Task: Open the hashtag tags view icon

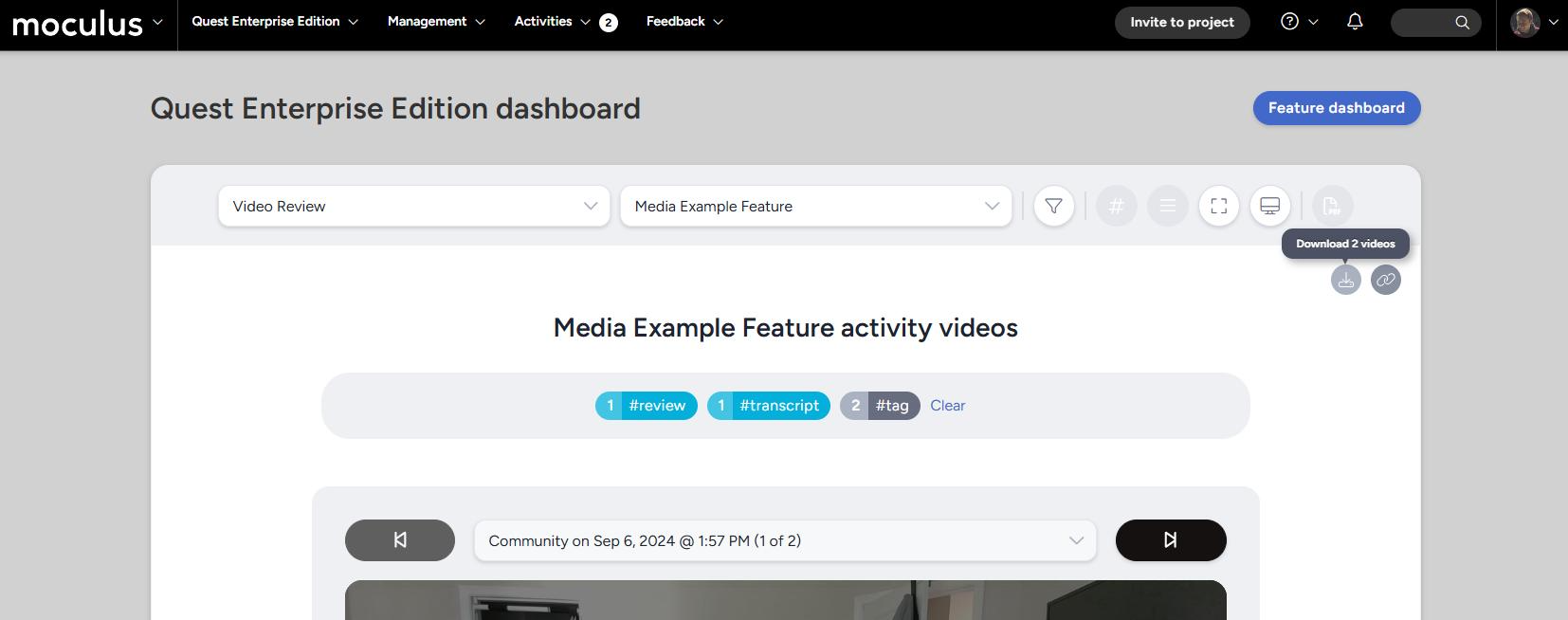Action: 1116,206
